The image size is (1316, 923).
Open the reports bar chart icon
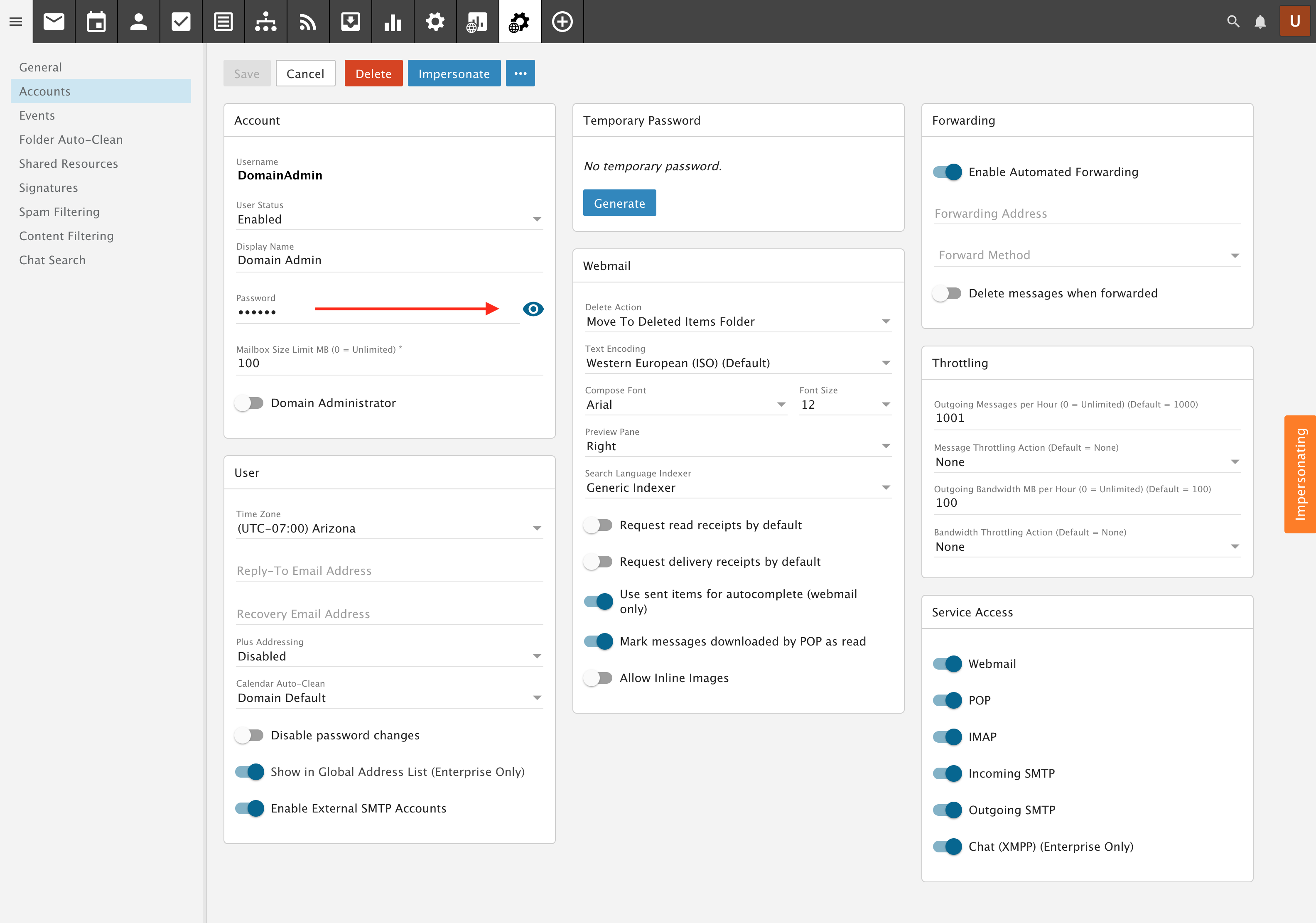(x=393, y=22)
